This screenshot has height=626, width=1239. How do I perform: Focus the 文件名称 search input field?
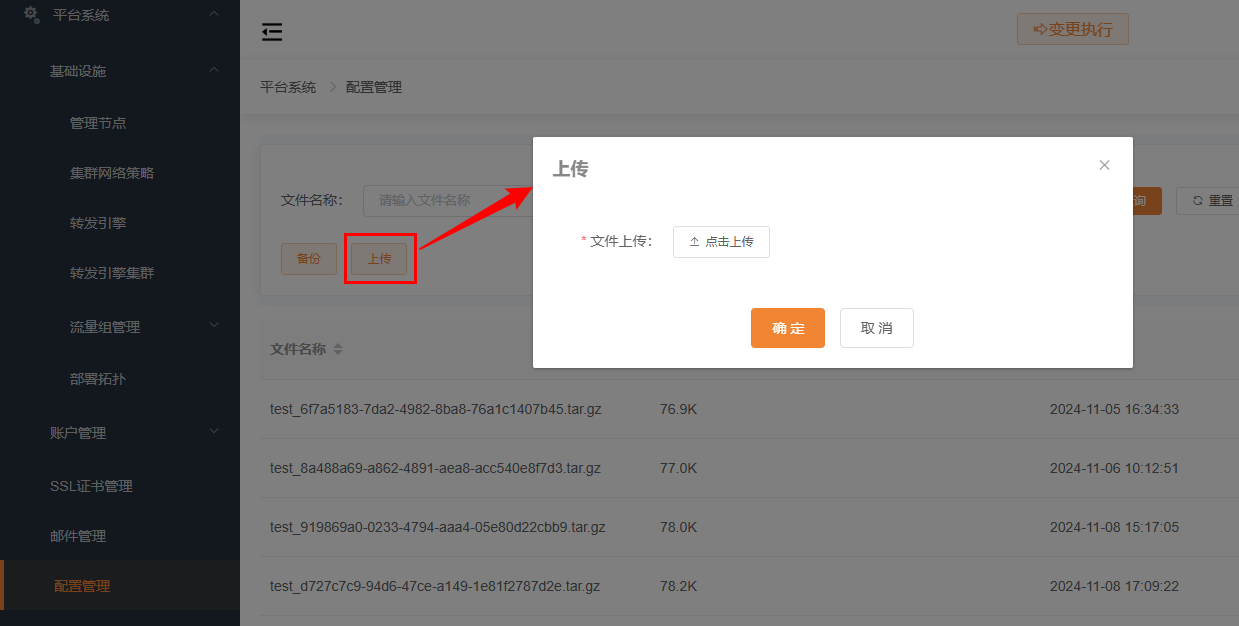pos(445,201)
